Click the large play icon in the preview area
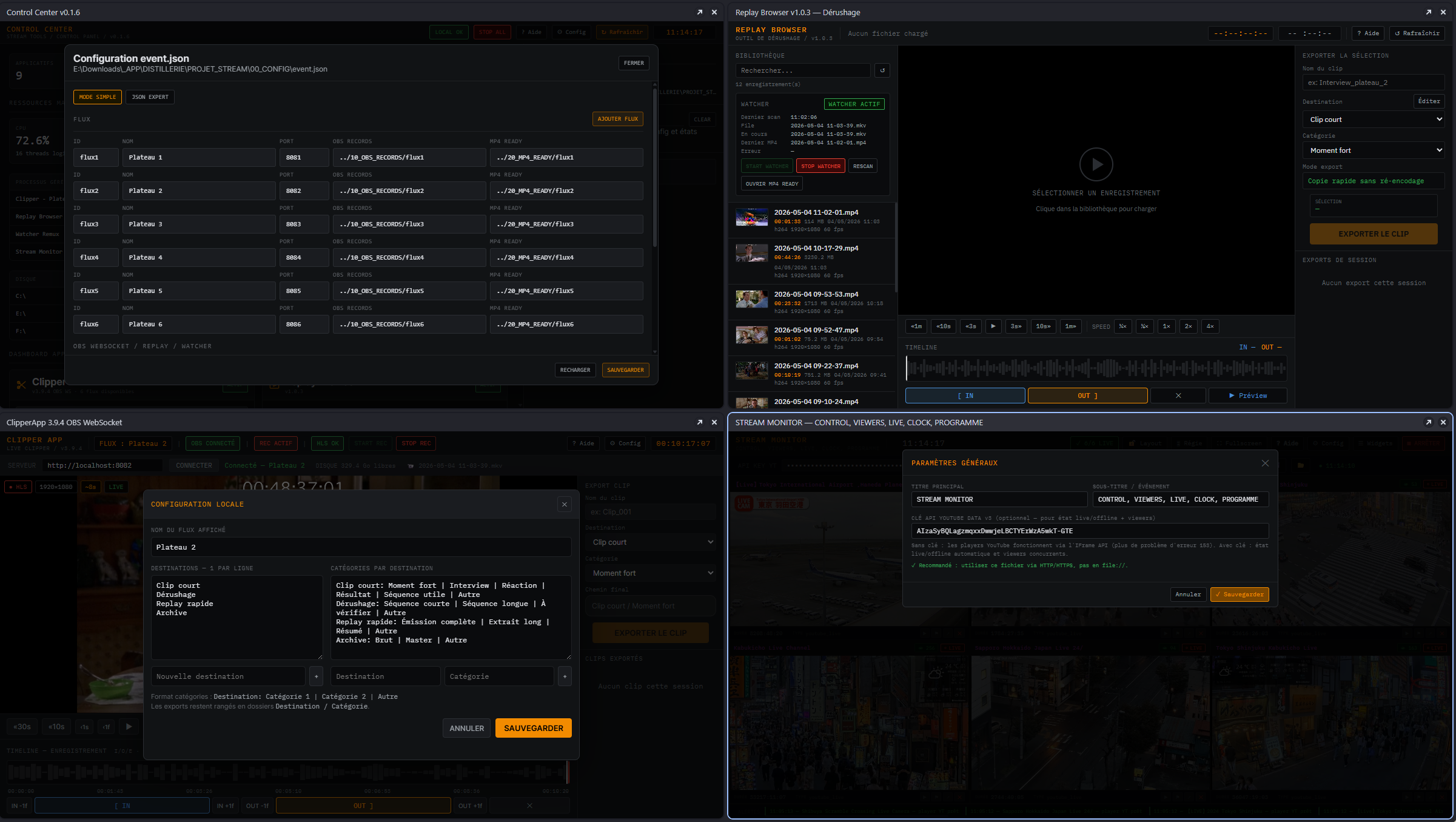This screenshot has width=1456, height=822. coord(1096,164)
